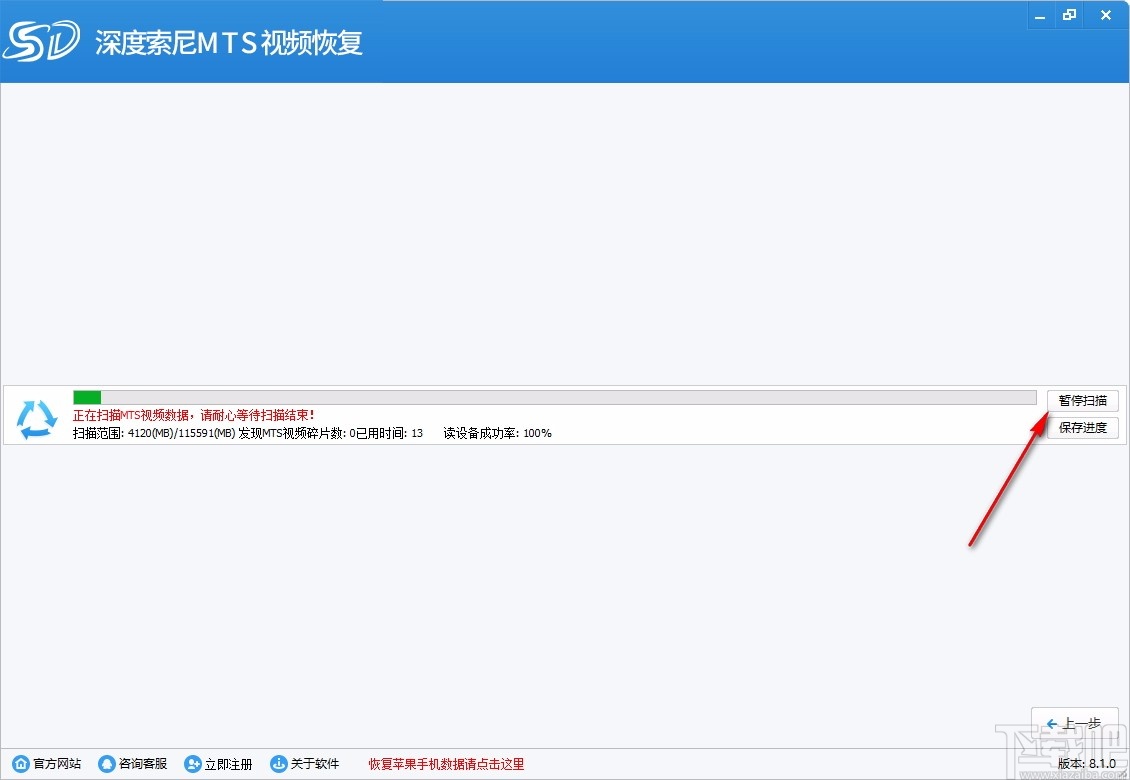Viewport: 1130px width, 780px height.
Task: Click the restore window icon
Action: point(1070,15)
